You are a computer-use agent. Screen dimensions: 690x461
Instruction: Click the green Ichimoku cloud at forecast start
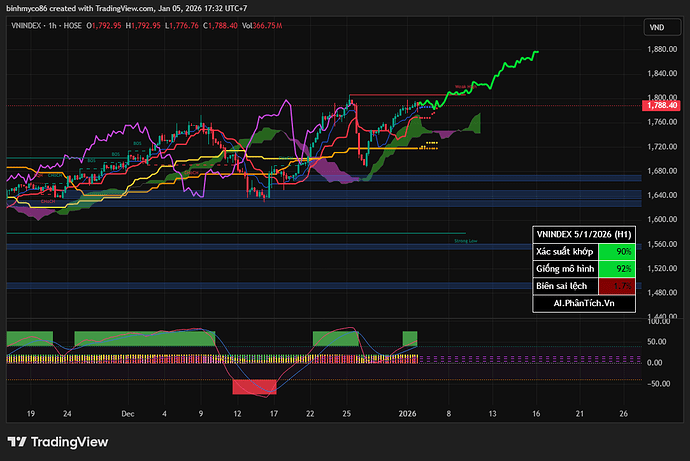pos(472,124)
